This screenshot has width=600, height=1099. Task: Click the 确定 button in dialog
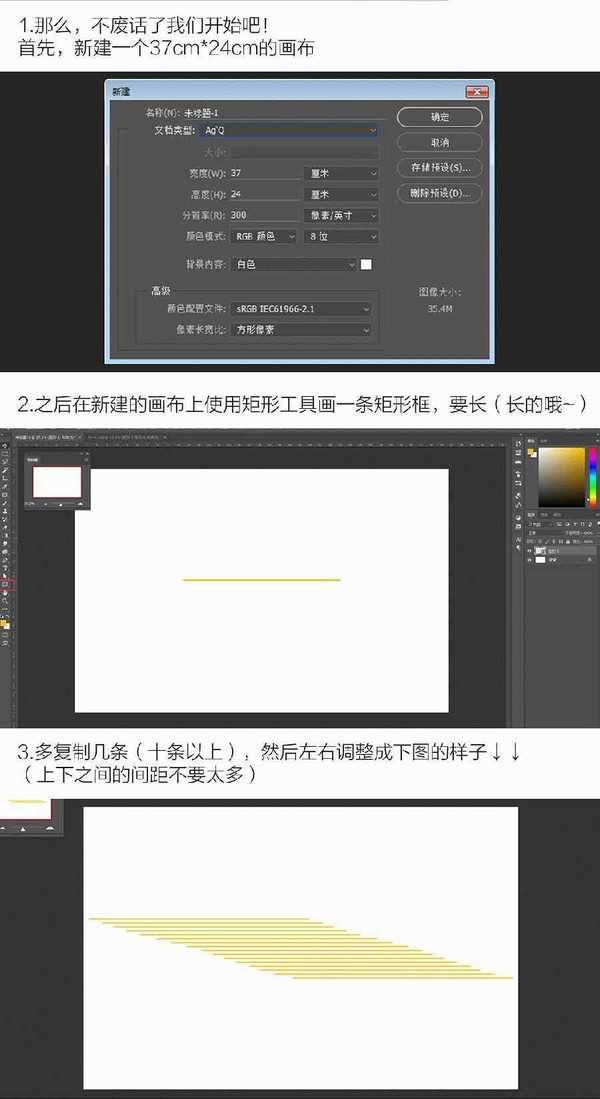tap(439, 117)
